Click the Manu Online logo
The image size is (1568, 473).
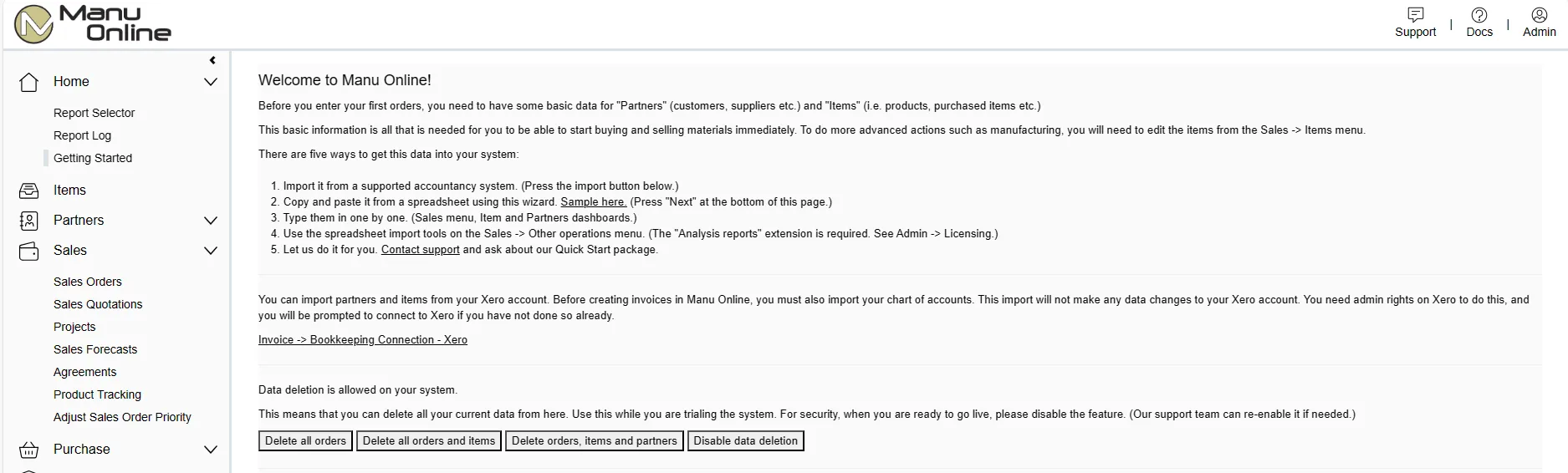coord(93,23)
